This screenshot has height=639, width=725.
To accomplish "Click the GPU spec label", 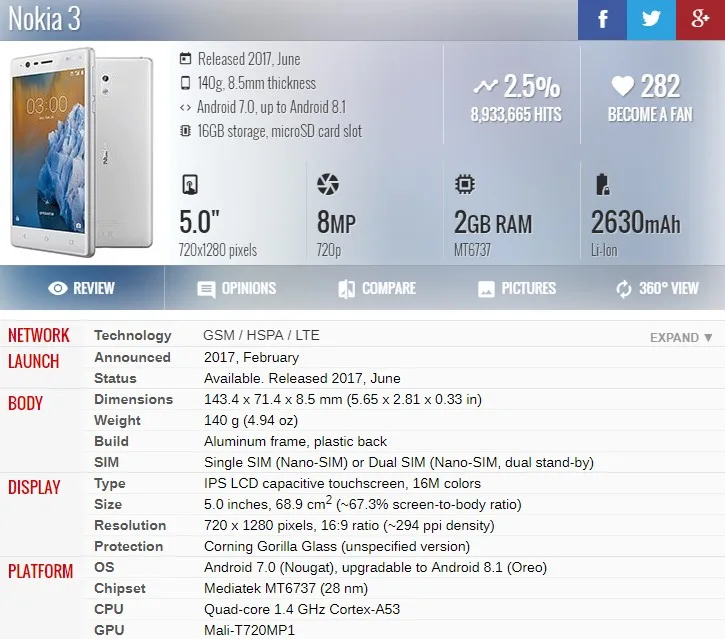I will tap(109, 630).
